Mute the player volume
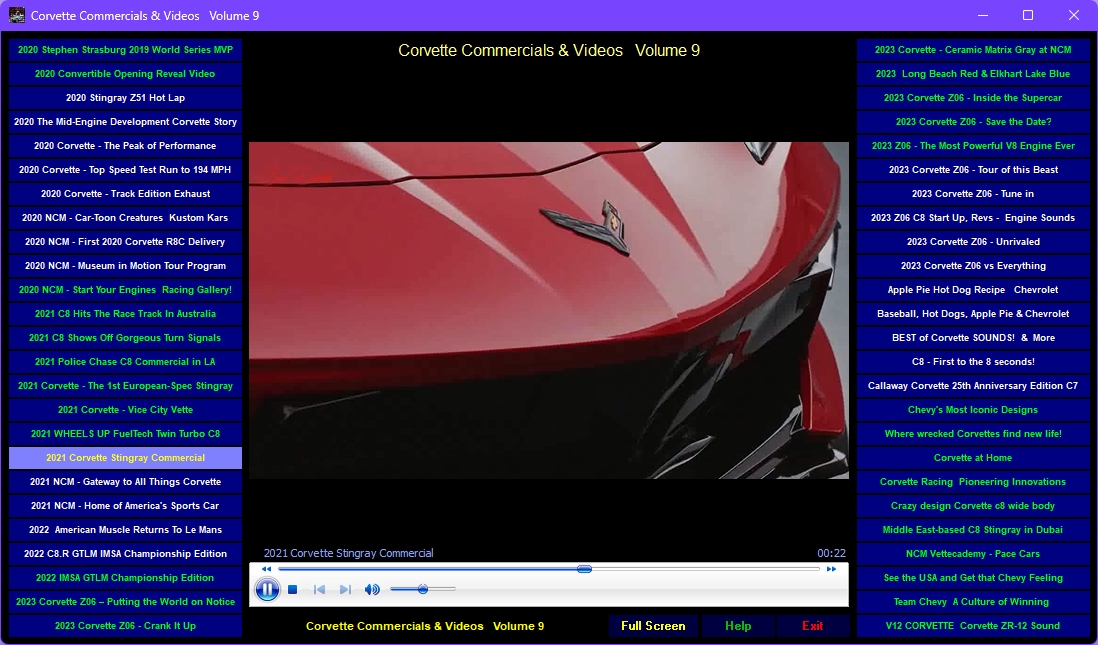 click(x=372, y=590)
